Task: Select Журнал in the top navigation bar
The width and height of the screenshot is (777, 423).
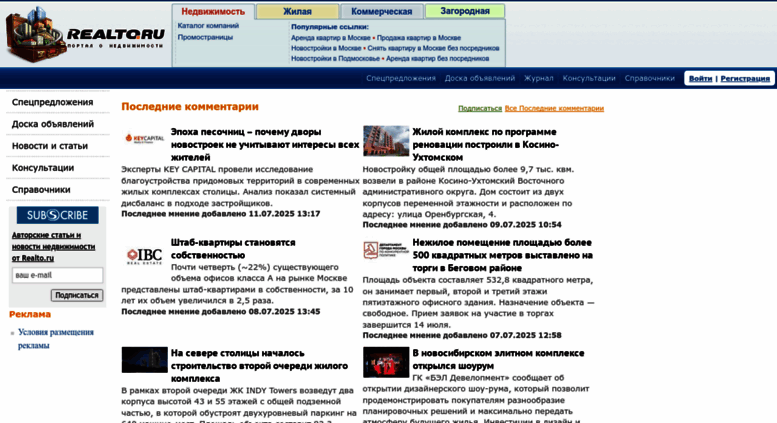Action: pos(539,78)
